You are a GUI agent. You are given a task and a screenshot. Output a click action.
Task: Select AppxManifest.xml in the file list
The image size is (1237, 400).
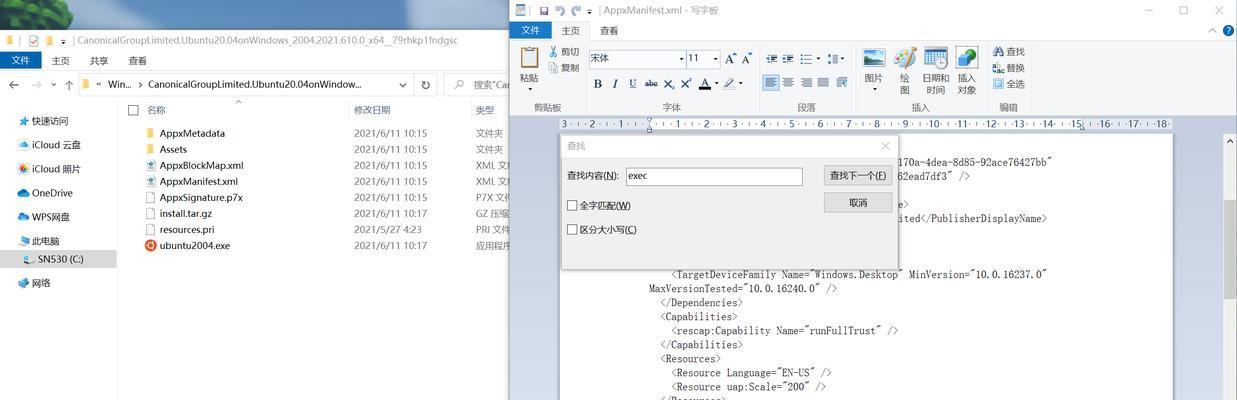tap(198, 181)
